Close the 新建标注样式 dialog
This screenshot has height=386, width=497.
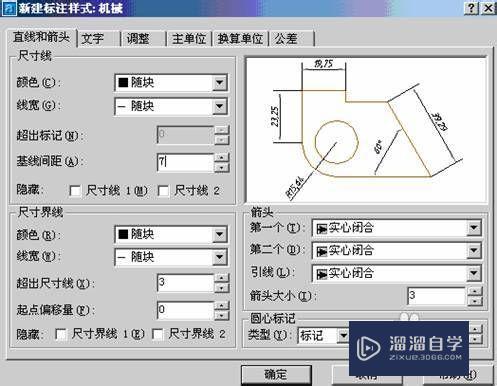pos(489,8)
